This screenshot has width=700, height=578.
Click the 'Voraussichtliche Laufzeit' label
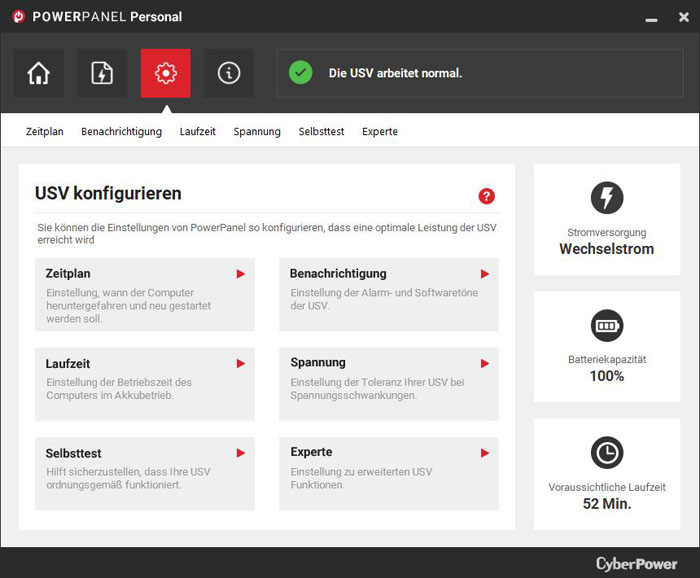[x=607, y=487]
